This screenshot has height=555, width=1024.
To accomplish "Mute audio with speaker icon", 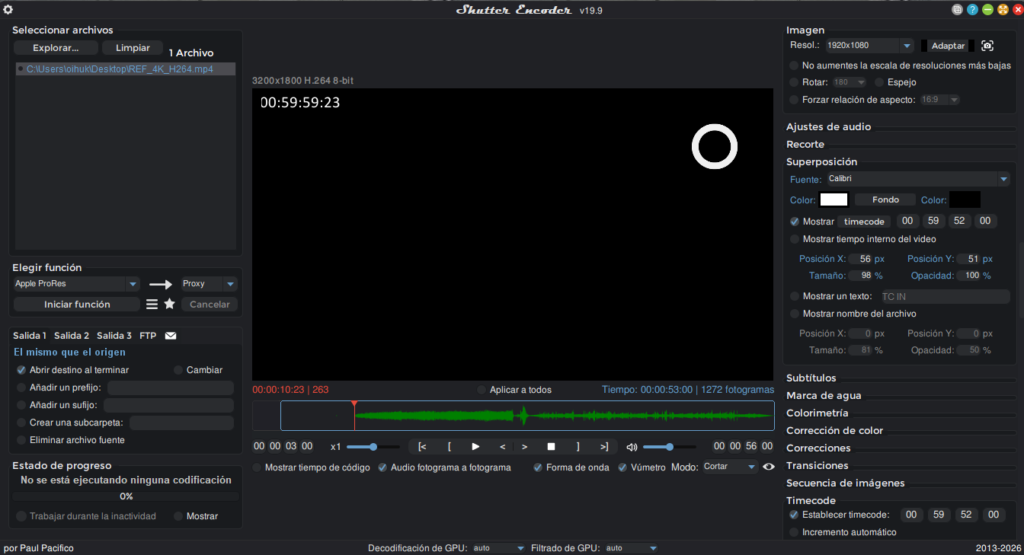I will (x=632, y=447).
